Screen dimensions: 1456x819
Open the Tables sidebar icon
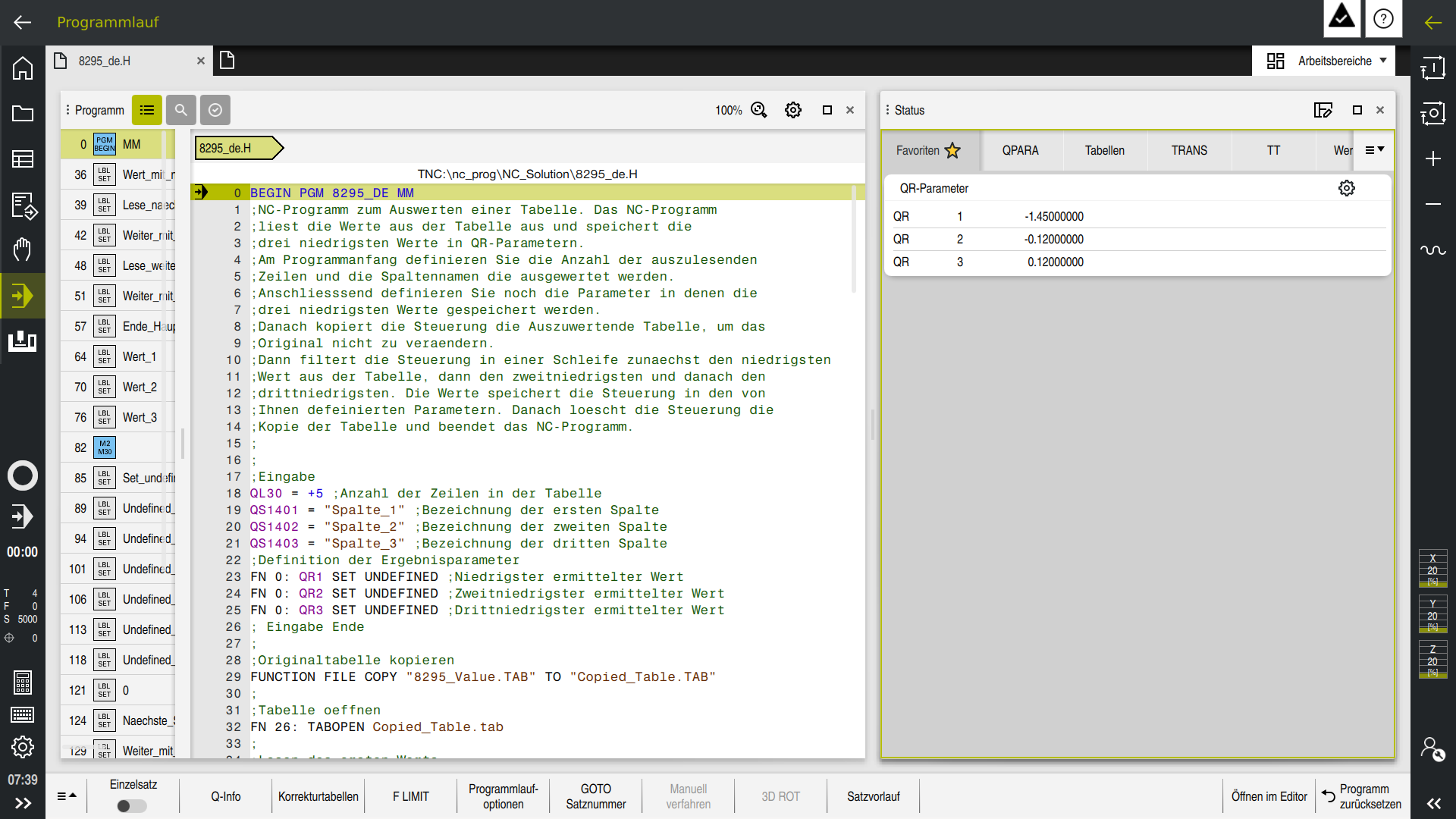point(23,158)
